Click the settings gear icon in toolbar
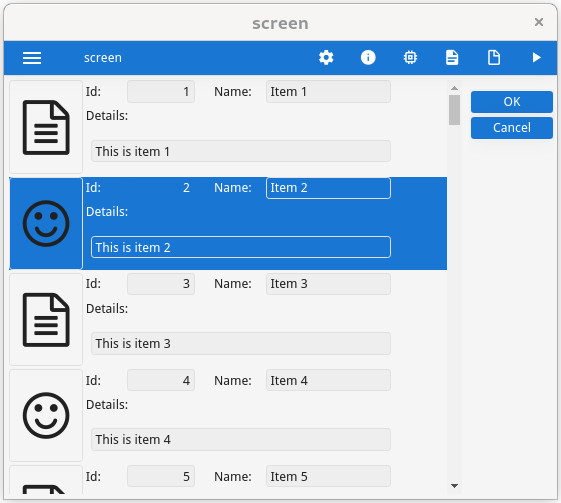The height and width of the screenshot is (503, 561). point(326,58)
